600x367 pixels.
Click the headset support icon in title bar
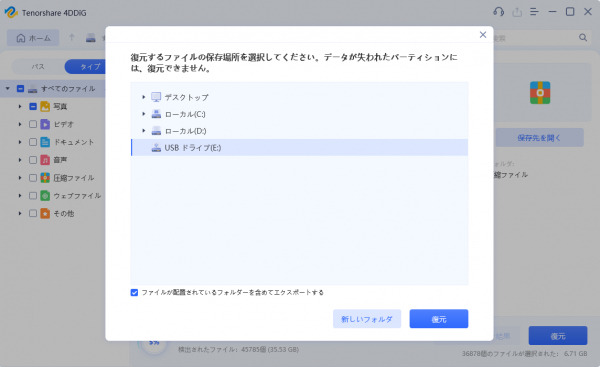click(499, 12)
